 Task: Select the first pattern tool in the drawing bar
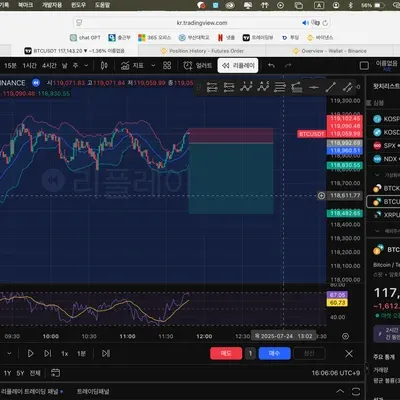246,87
